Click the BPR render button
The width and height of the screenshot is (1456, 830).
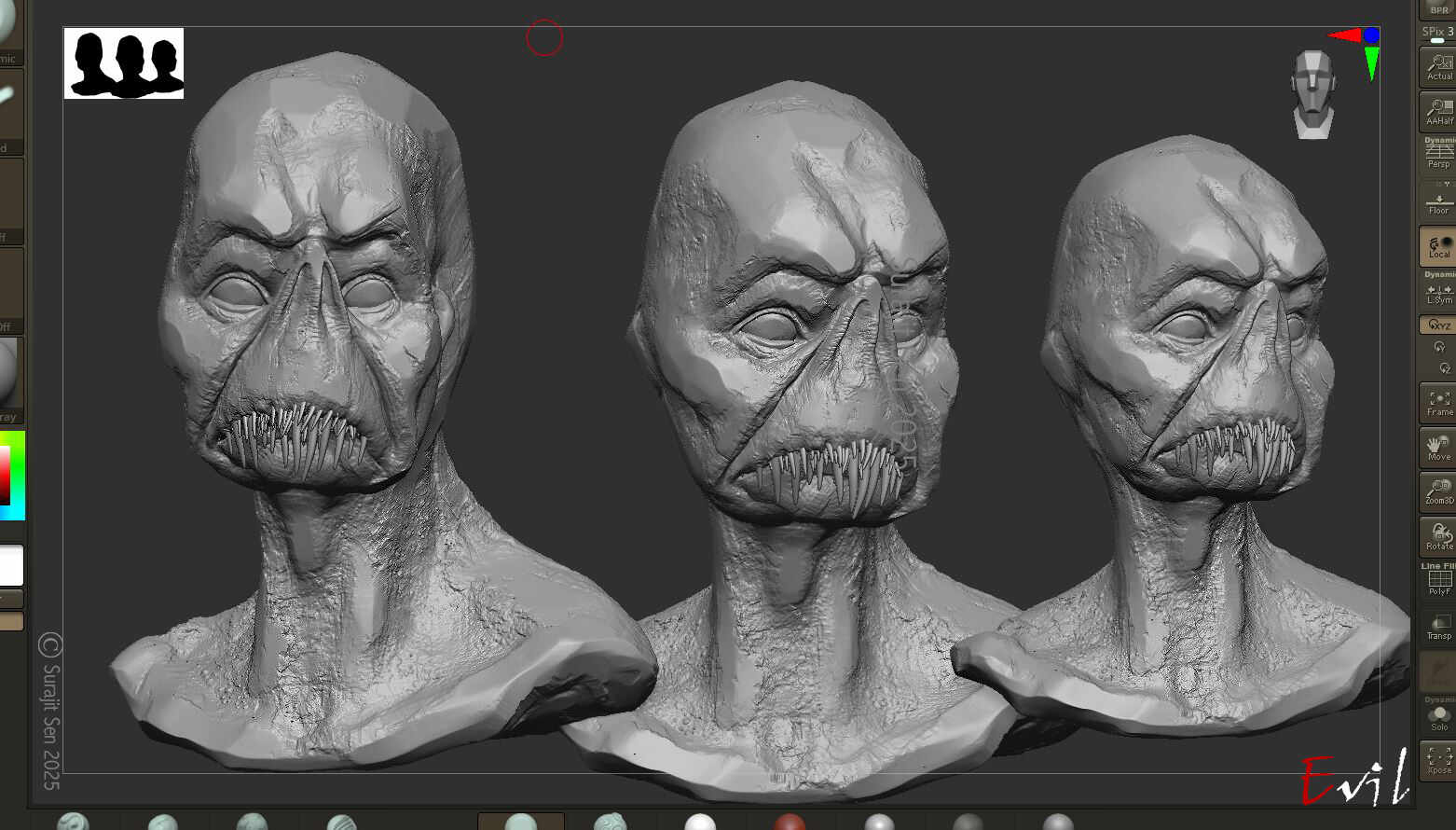[1442, 8]
